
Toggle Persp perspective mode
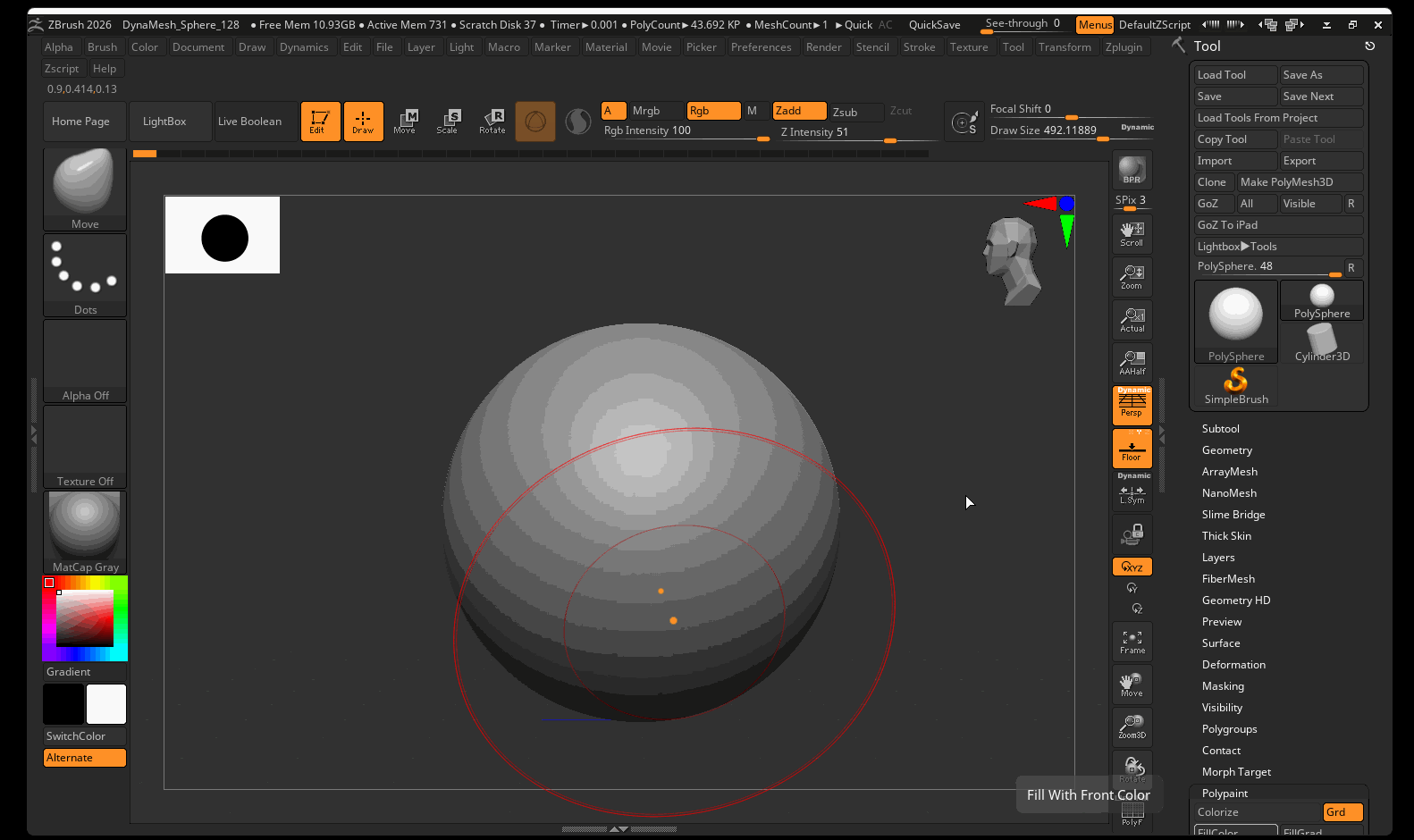[1132, 406]
